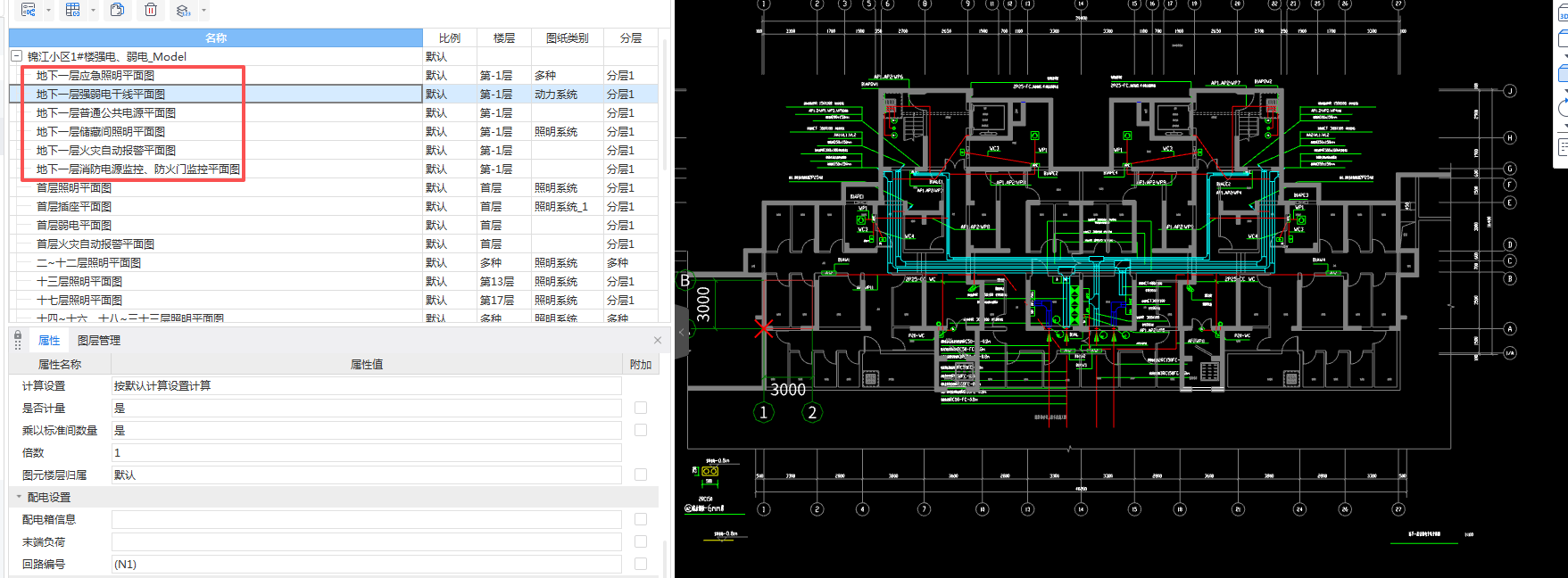Click the table link toolbar icon
The height and width of the screenshot is (578, 1568).
coord(73,10)
